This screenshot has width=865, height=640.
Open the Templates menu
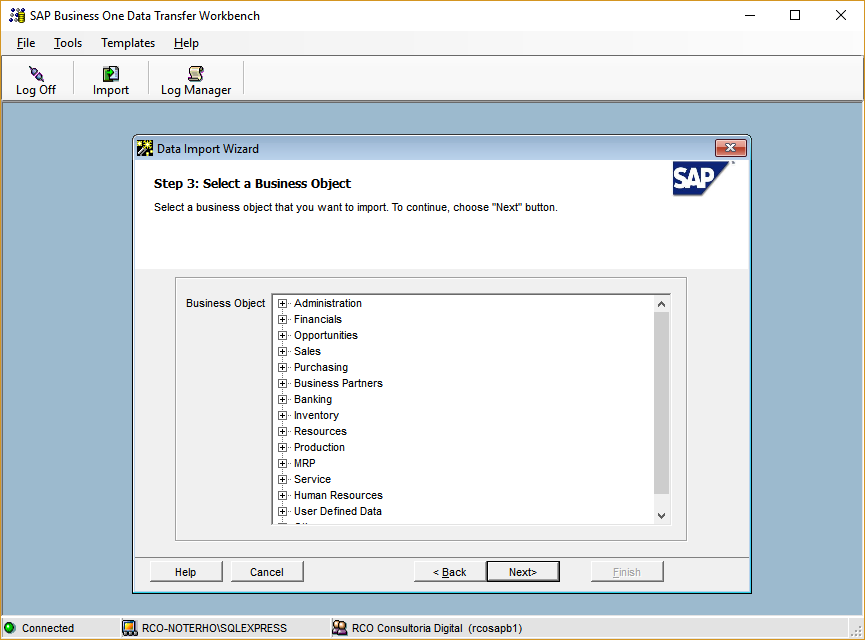click(x=128, y=43)
